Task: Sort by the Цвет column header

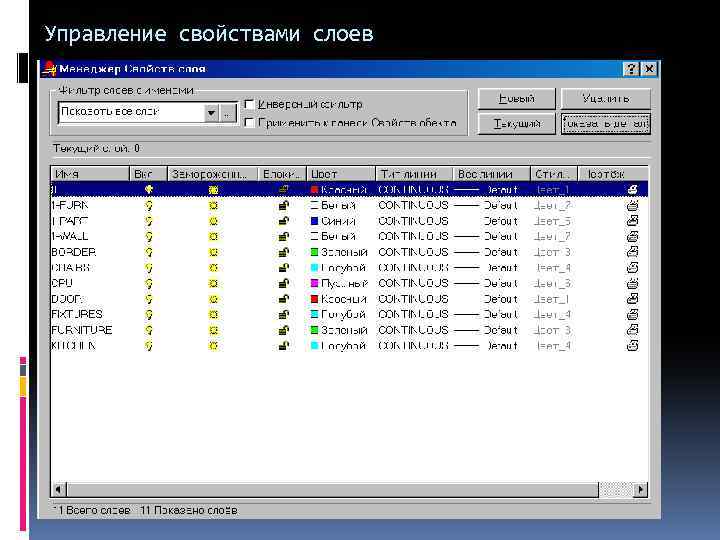Action: click(341, 174)
